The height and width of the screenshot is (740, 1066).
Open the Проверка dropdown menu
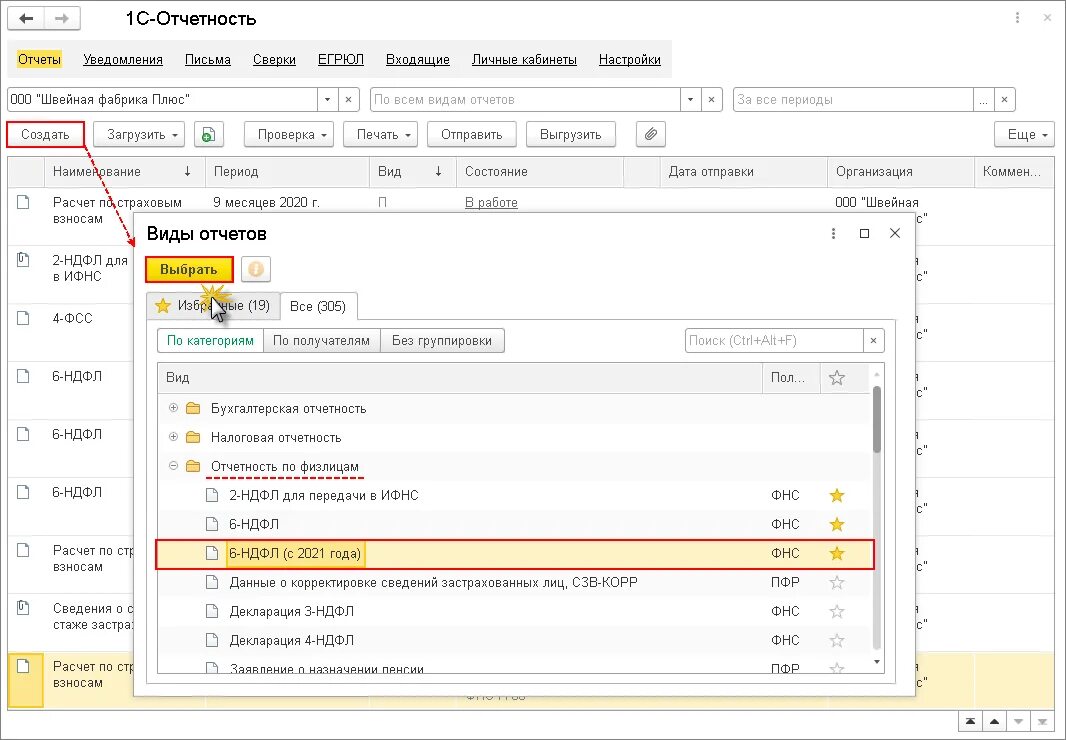291,135
